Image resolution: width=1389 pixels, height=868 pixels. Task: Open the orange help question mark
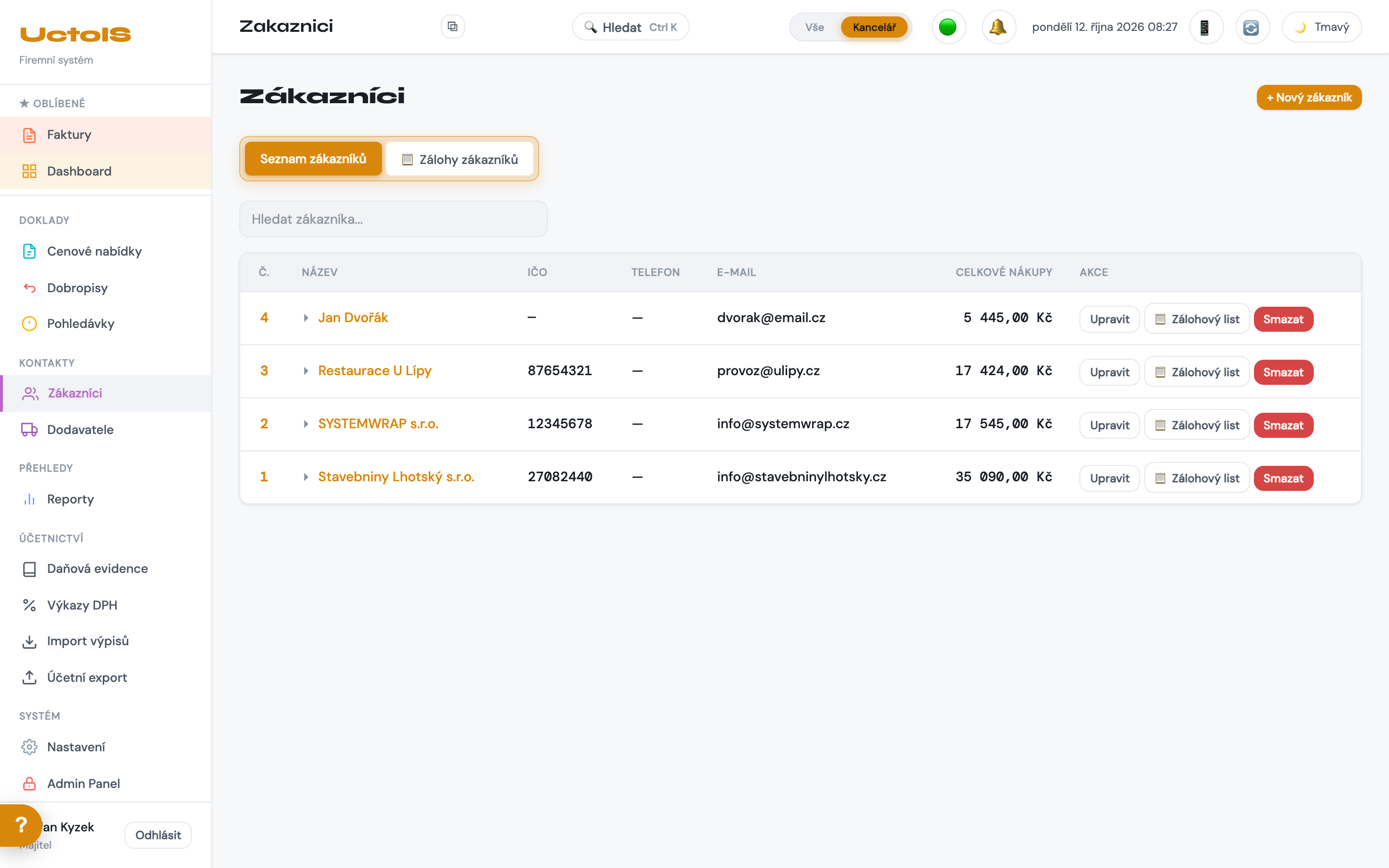click(x=21, y=826)
